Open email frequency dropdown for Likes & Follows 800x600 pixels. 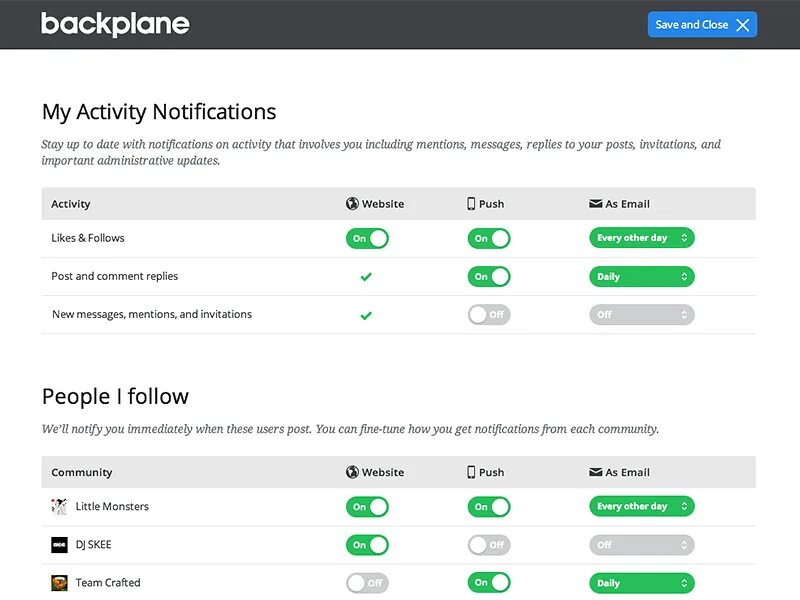pyautogui.click(x=641, y=239)
